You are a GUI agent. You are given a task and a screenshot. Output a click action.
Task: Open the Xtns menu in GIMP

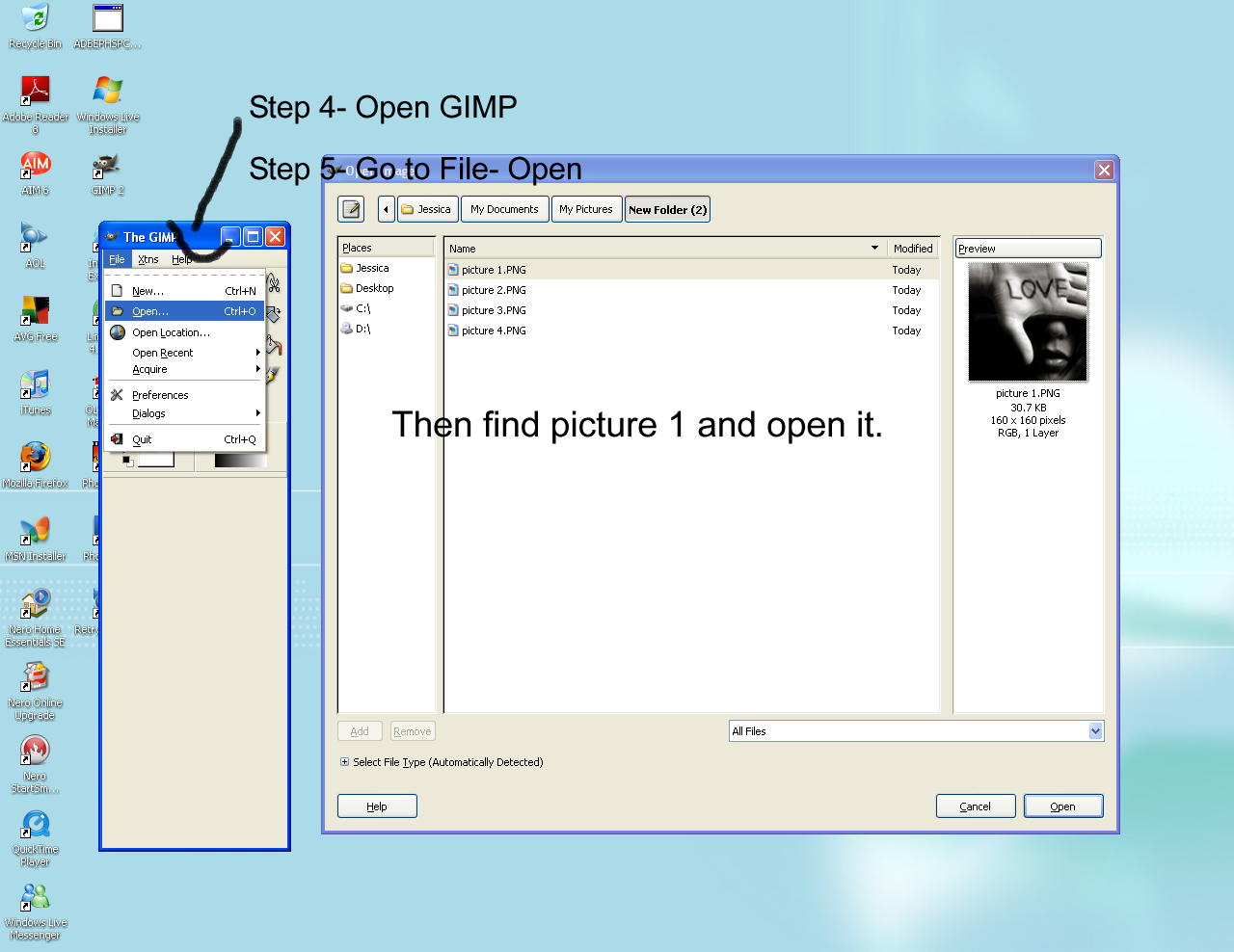click(x=148, y=259)
